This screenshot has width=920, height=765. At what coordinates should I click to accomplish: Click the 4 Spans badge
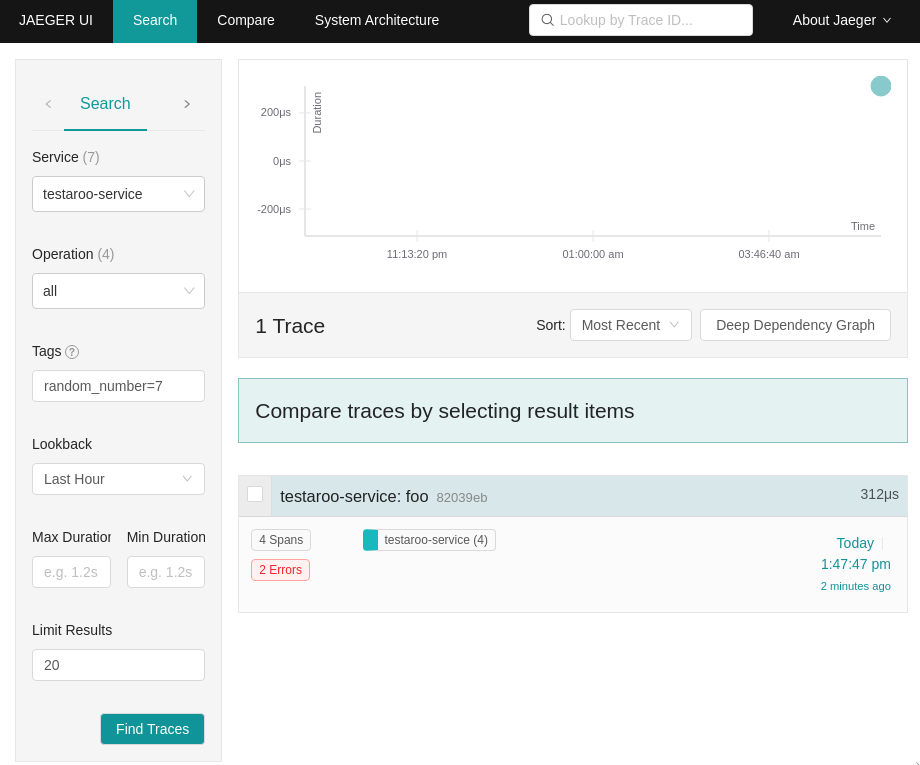click(281, 540)
